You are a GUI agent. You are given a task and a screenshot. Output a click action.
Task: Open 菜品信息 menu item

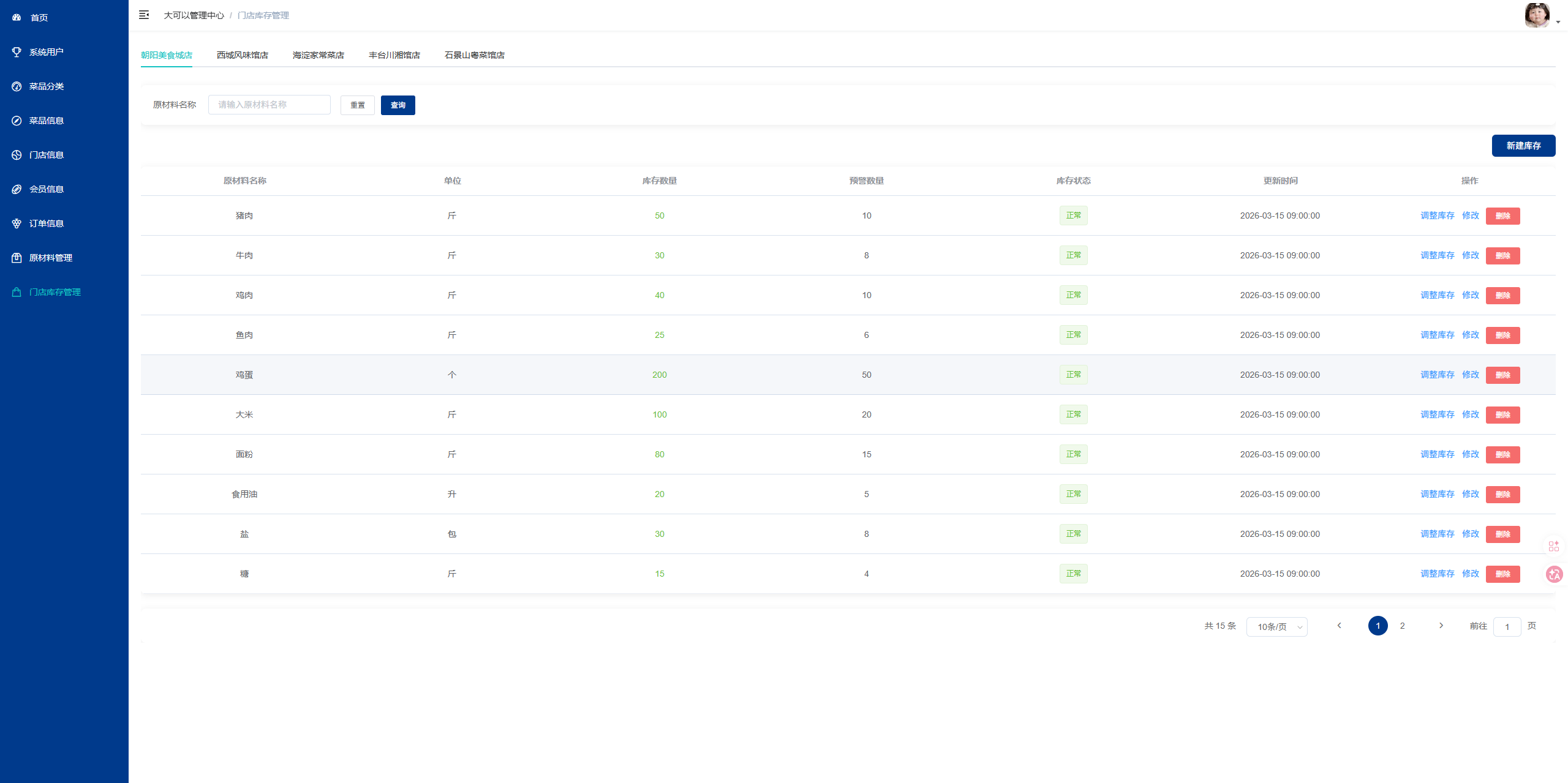[x=64, y=121]
